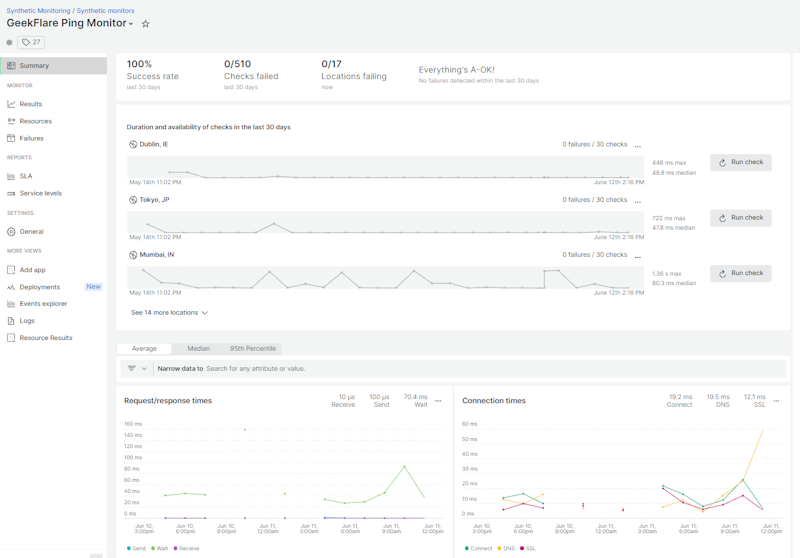Screen dimensions: 800x558
Task: Click the Logs document icon
Action: tap(11, 321)
